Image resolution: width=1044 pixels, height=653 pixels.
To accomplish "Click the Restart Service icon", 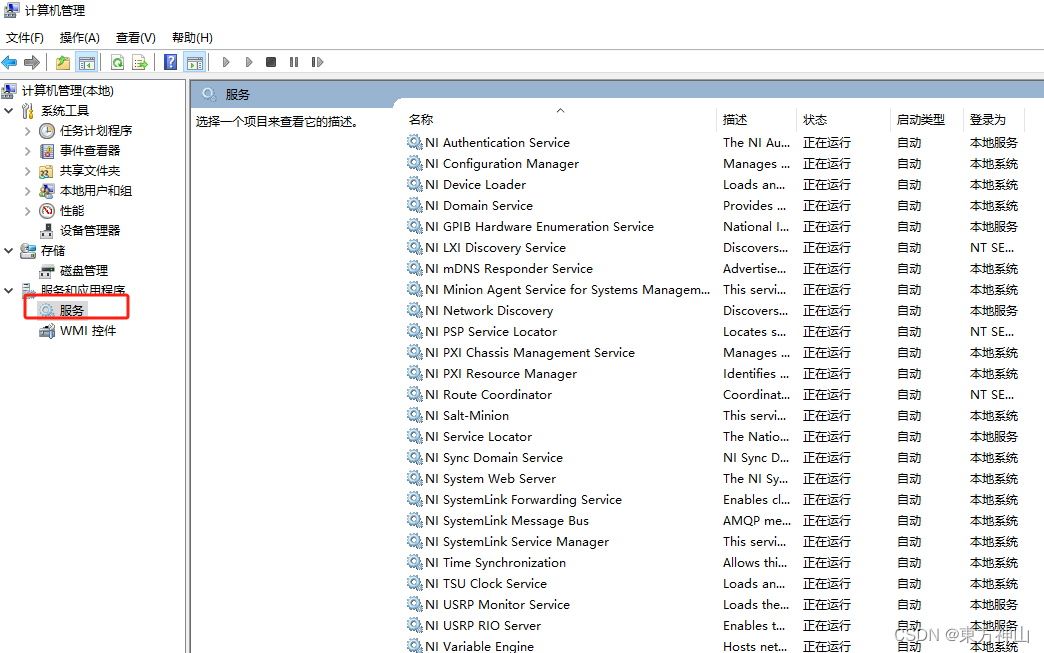I will pyautogui.click(x=318, y=62).
